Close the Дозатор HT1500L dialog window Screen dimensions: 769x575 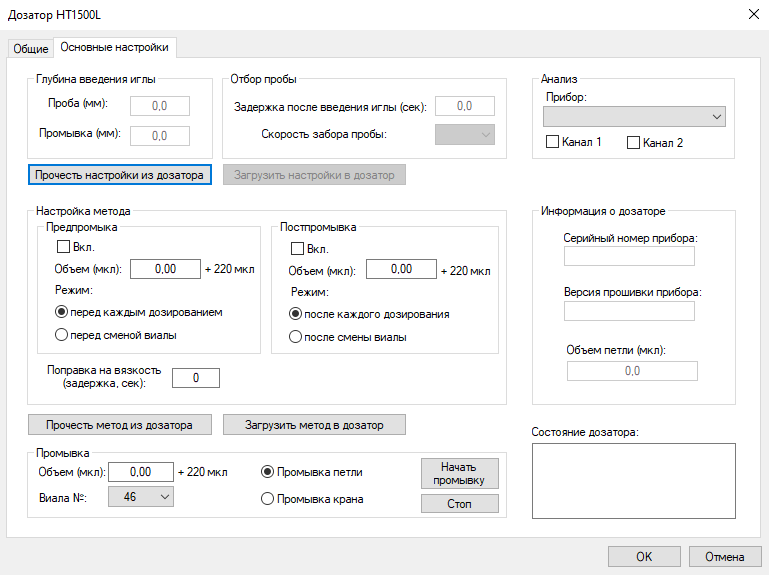[x=752, y=13]
